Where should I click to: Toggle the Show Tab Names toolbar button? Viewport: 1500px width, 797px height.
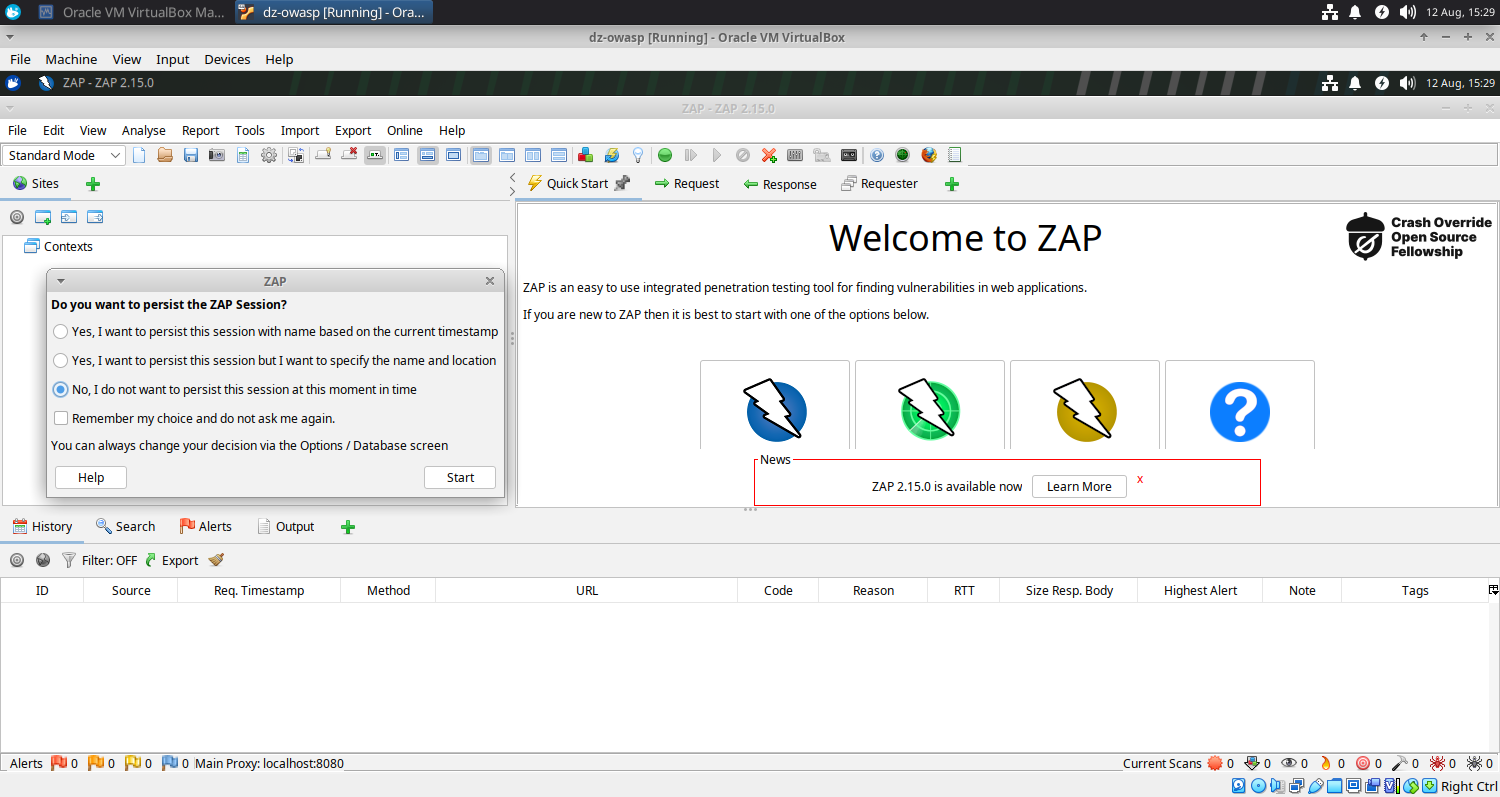375,155
